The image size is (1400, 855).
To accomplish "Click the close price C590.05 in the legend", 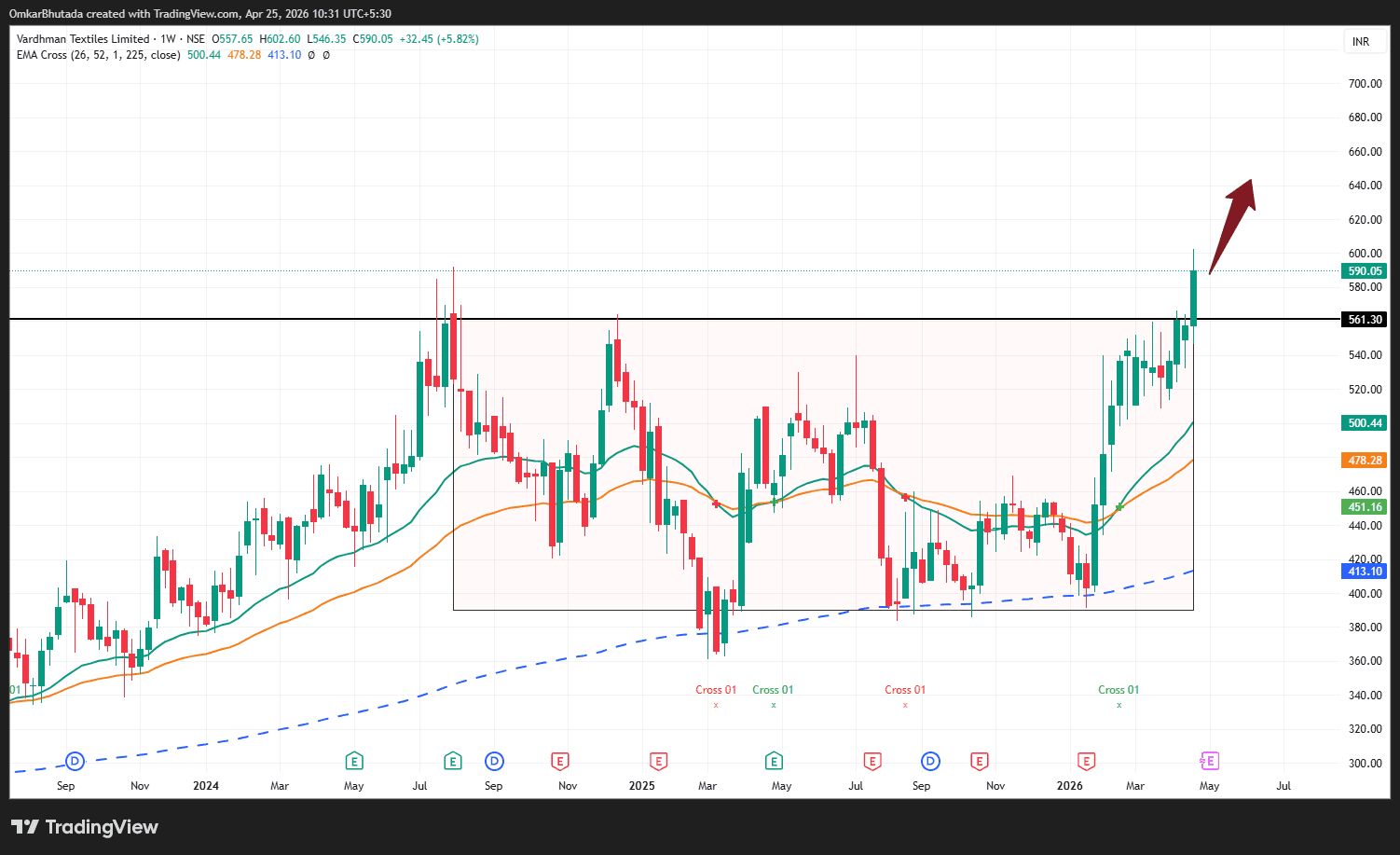I will coord(372,39).
